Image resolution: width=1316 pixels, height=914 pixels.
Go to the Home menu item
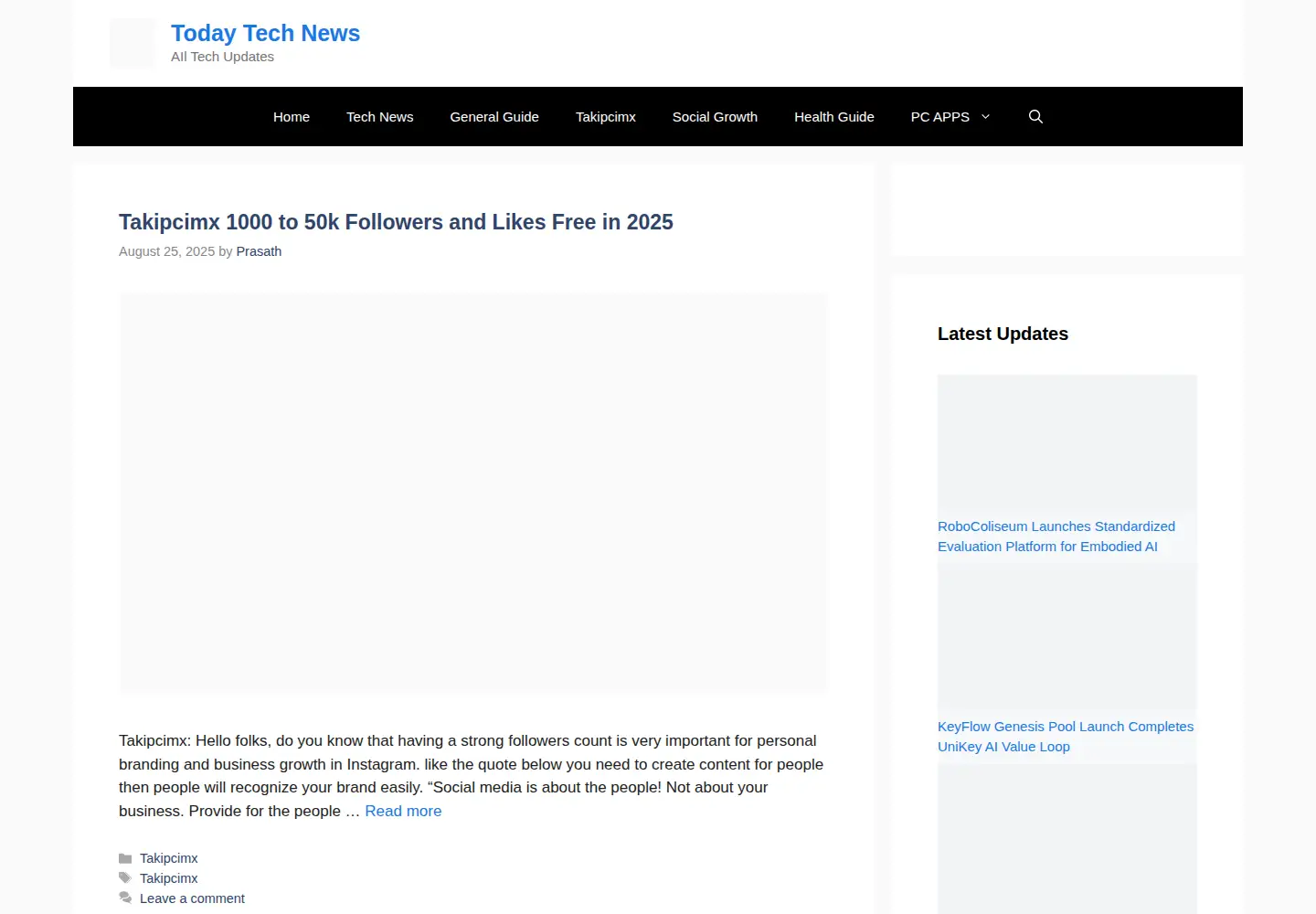coord(292,116)
